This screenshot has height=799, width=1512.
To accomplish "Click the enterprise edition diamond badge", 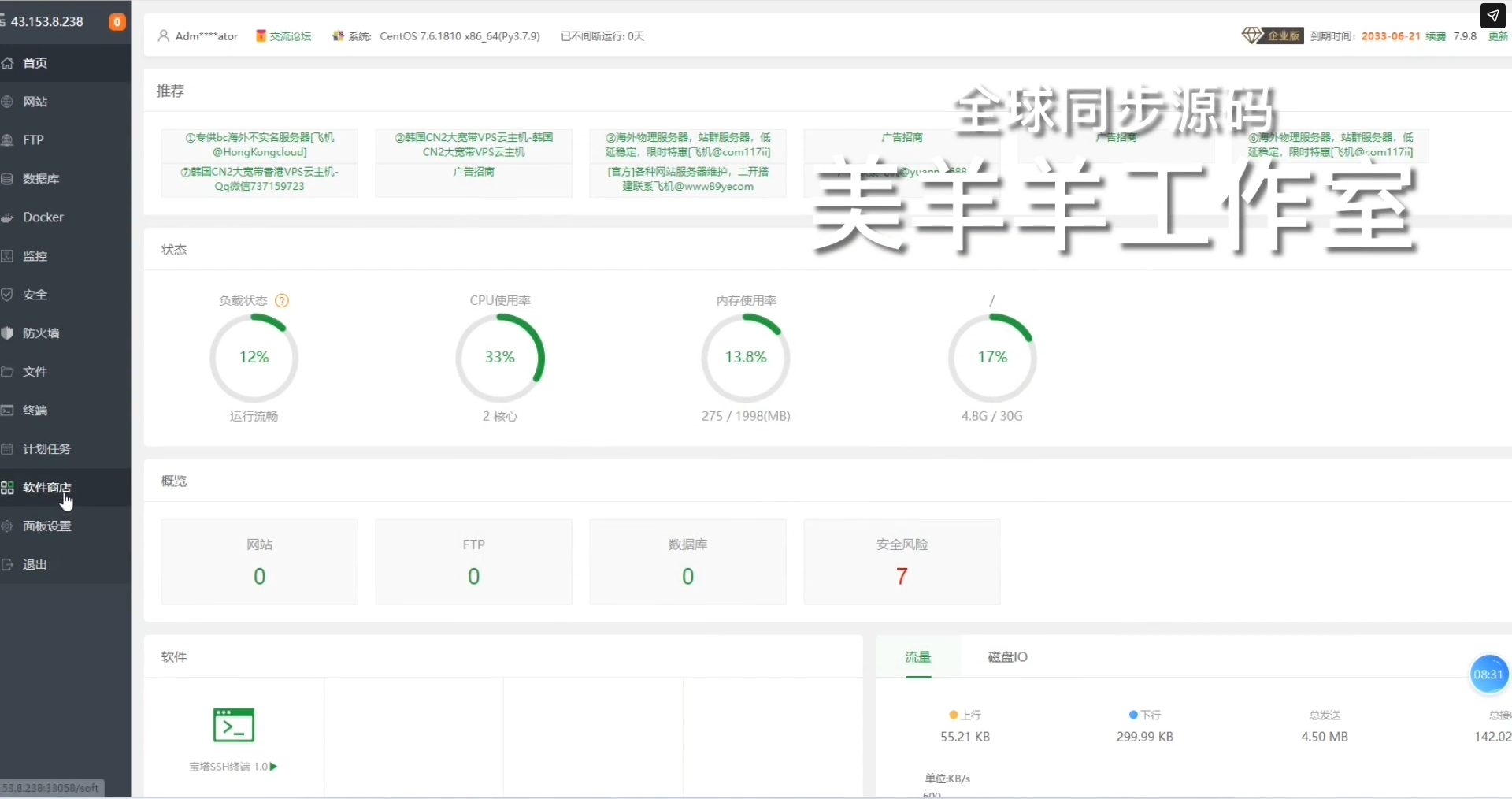I will pos(1272,36).
